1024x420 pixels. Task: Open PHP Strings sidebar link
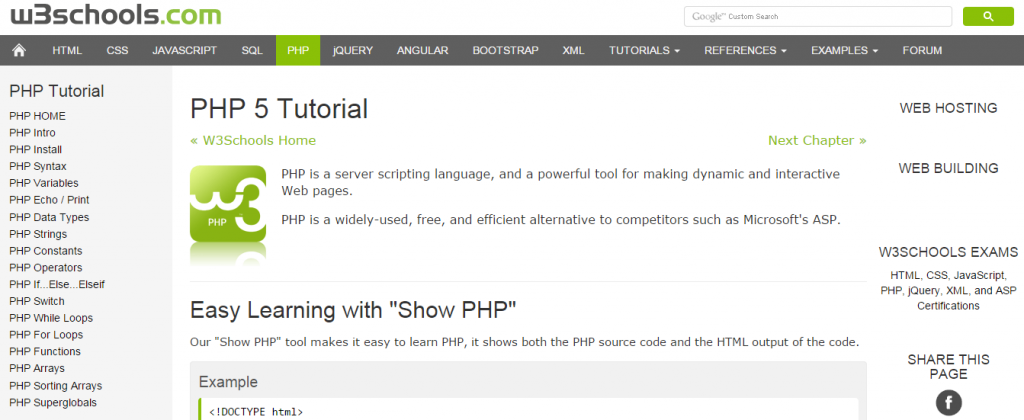coord(38,234)
